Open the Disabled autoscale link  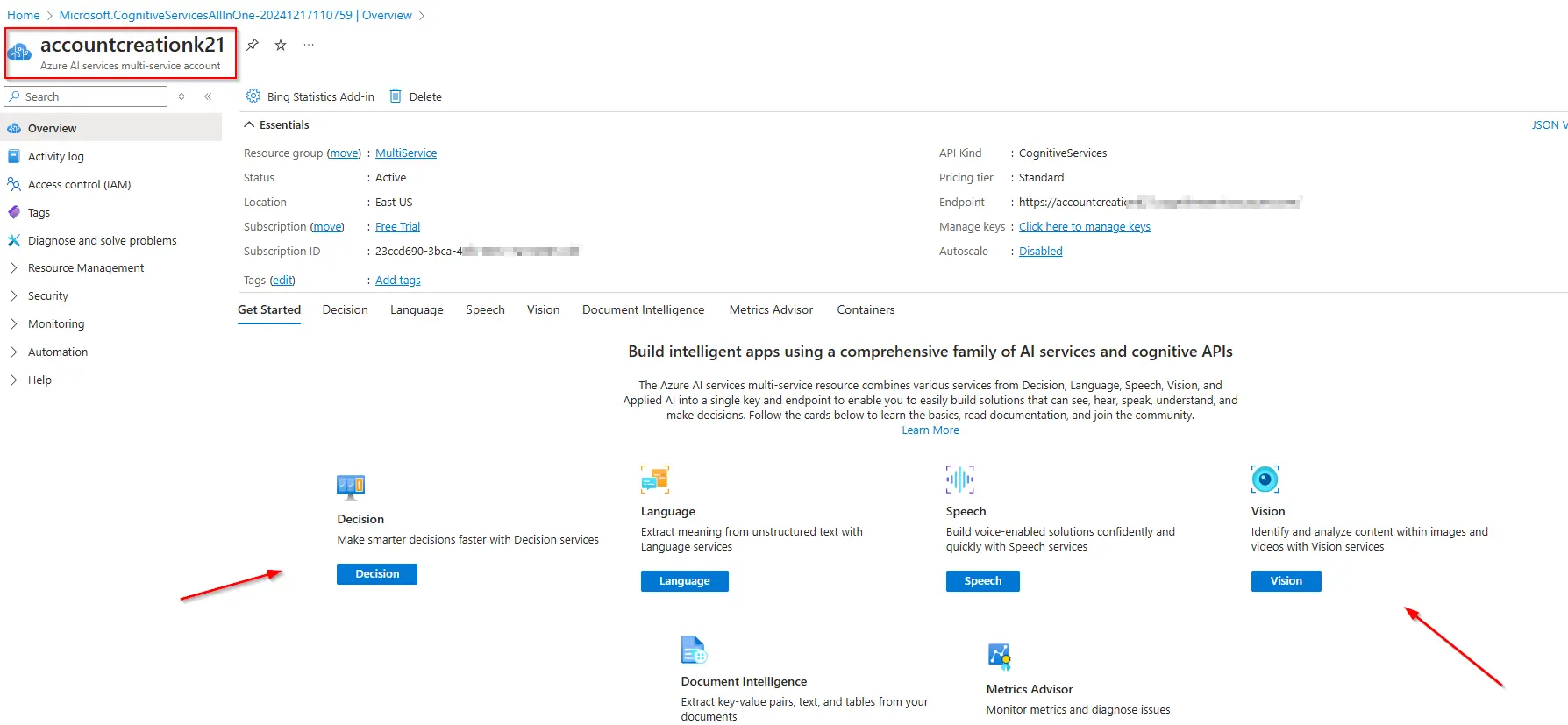1040,251
